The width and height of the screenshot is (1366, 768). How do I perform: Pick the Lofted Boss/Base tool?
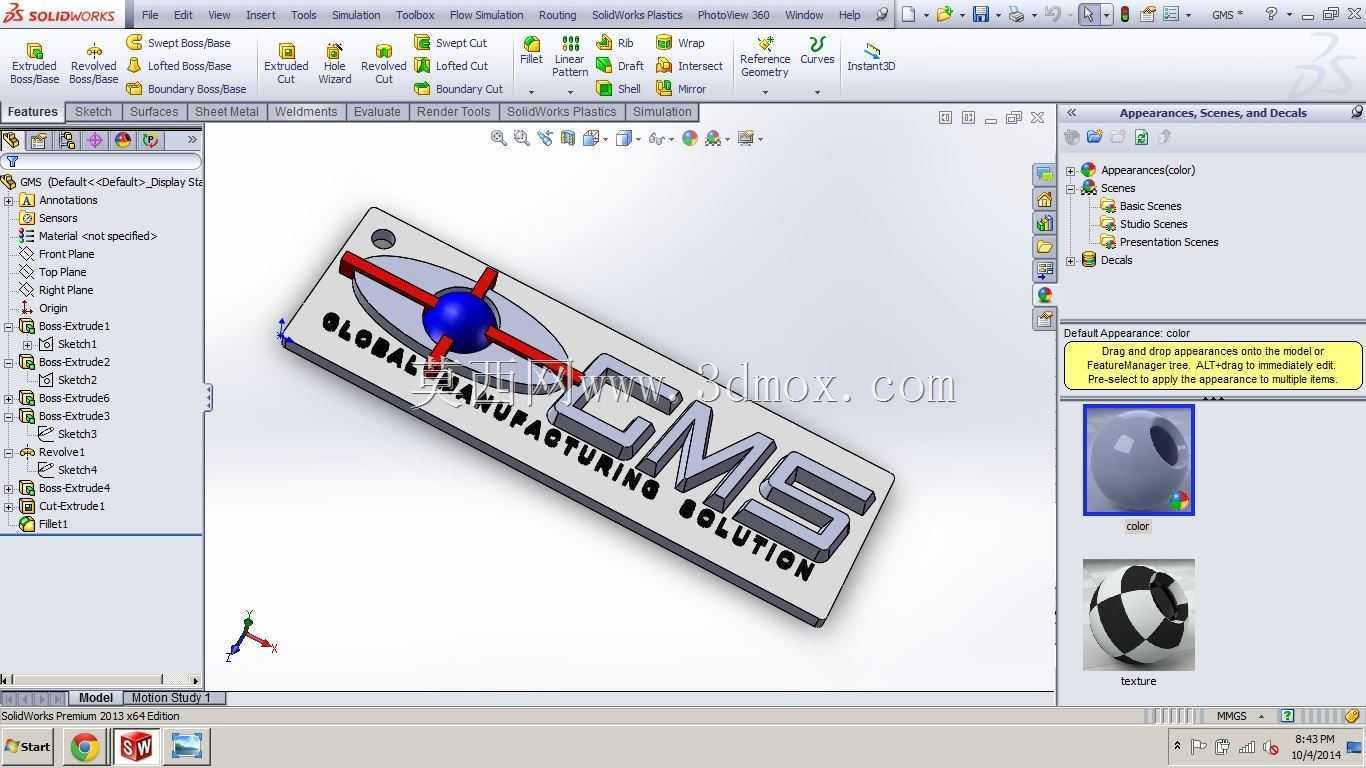pos(178,66)
